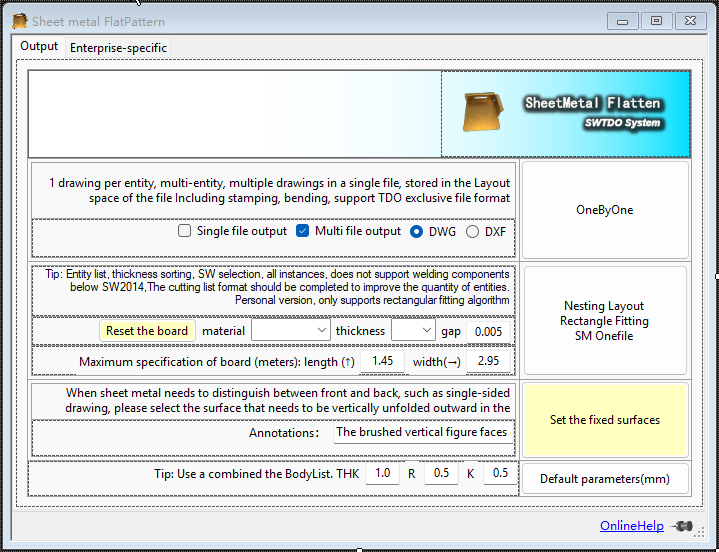Click the gap value input field
The image size is (719, 552).
[489, 331]
